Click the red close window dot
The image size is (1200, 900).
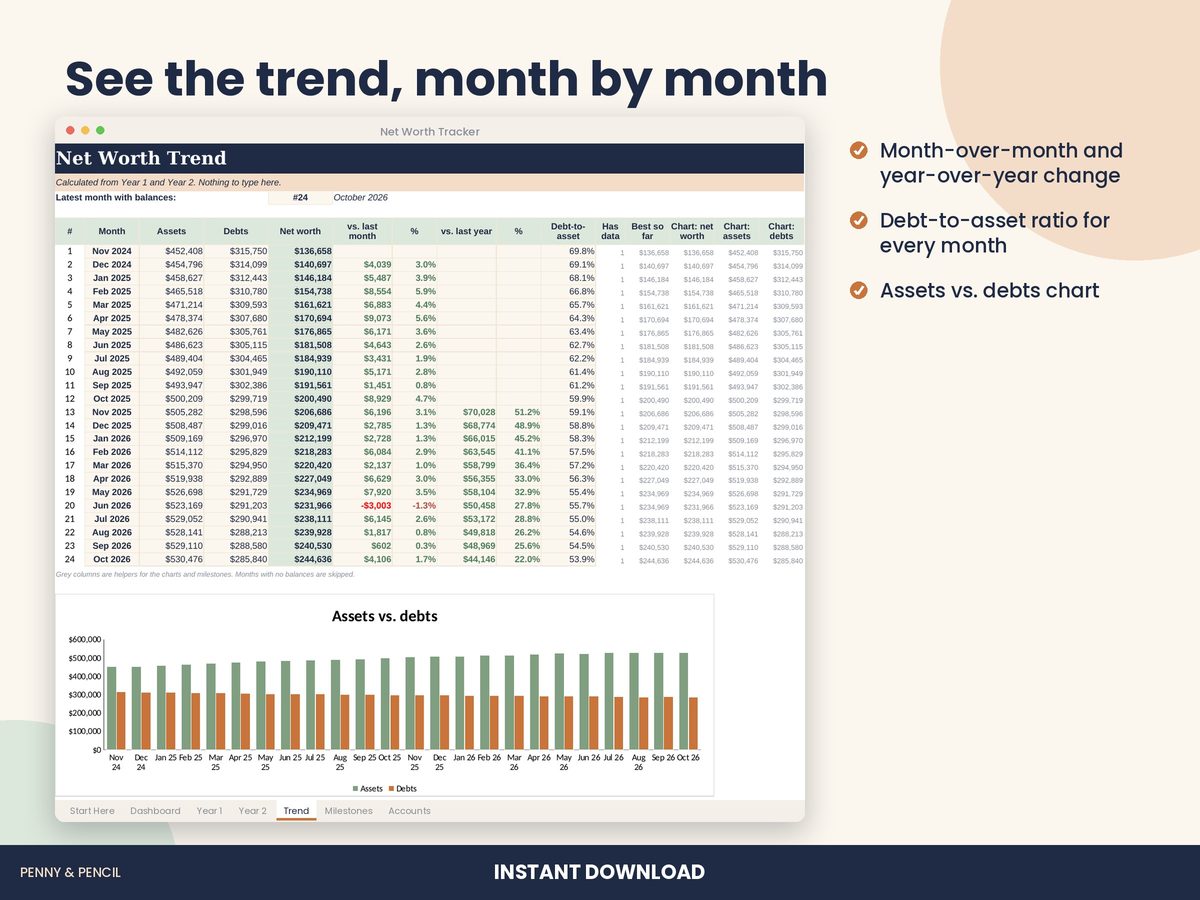(x=70, y=131)
